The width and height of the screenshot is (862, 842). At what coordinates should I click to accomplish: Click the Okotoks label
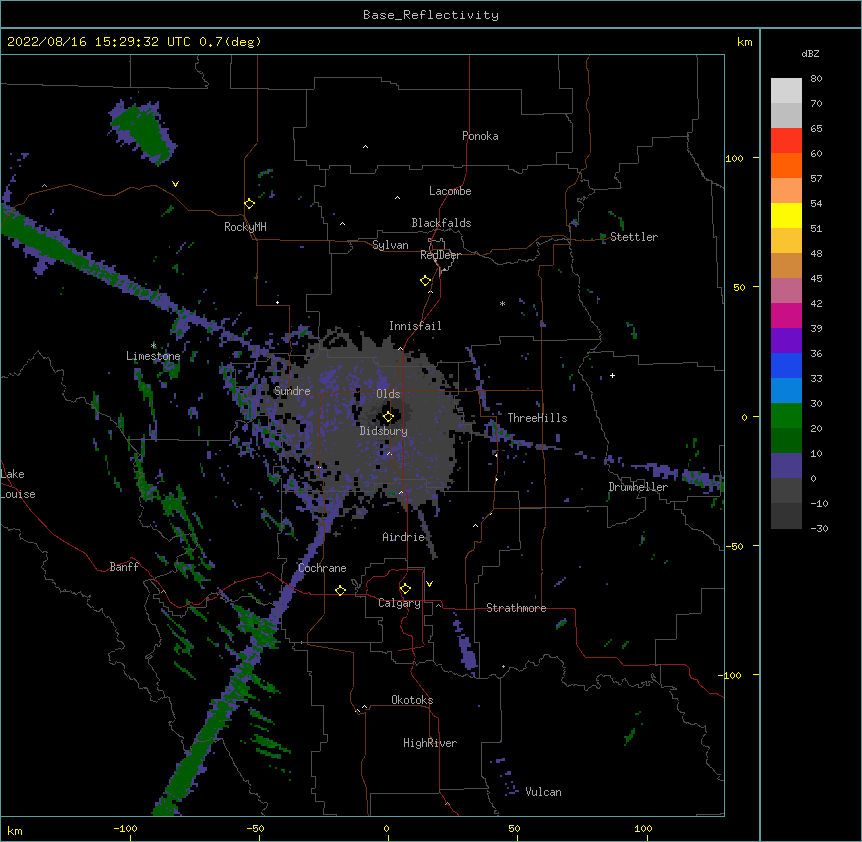click(x=412, y=700)
